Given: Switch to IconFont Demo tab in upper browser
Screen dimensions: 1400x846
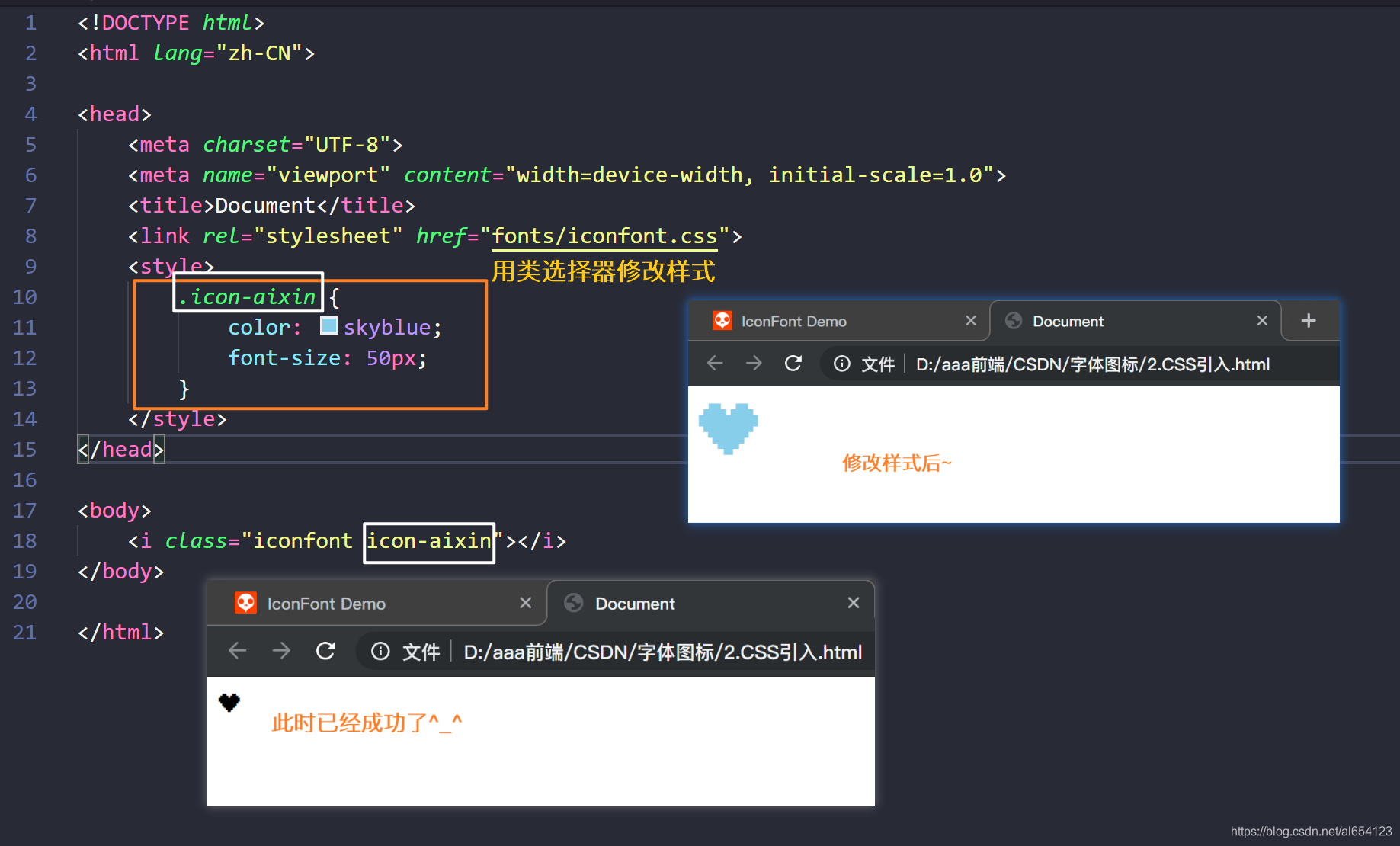Looking at the screenshot, I should point(838,321).
